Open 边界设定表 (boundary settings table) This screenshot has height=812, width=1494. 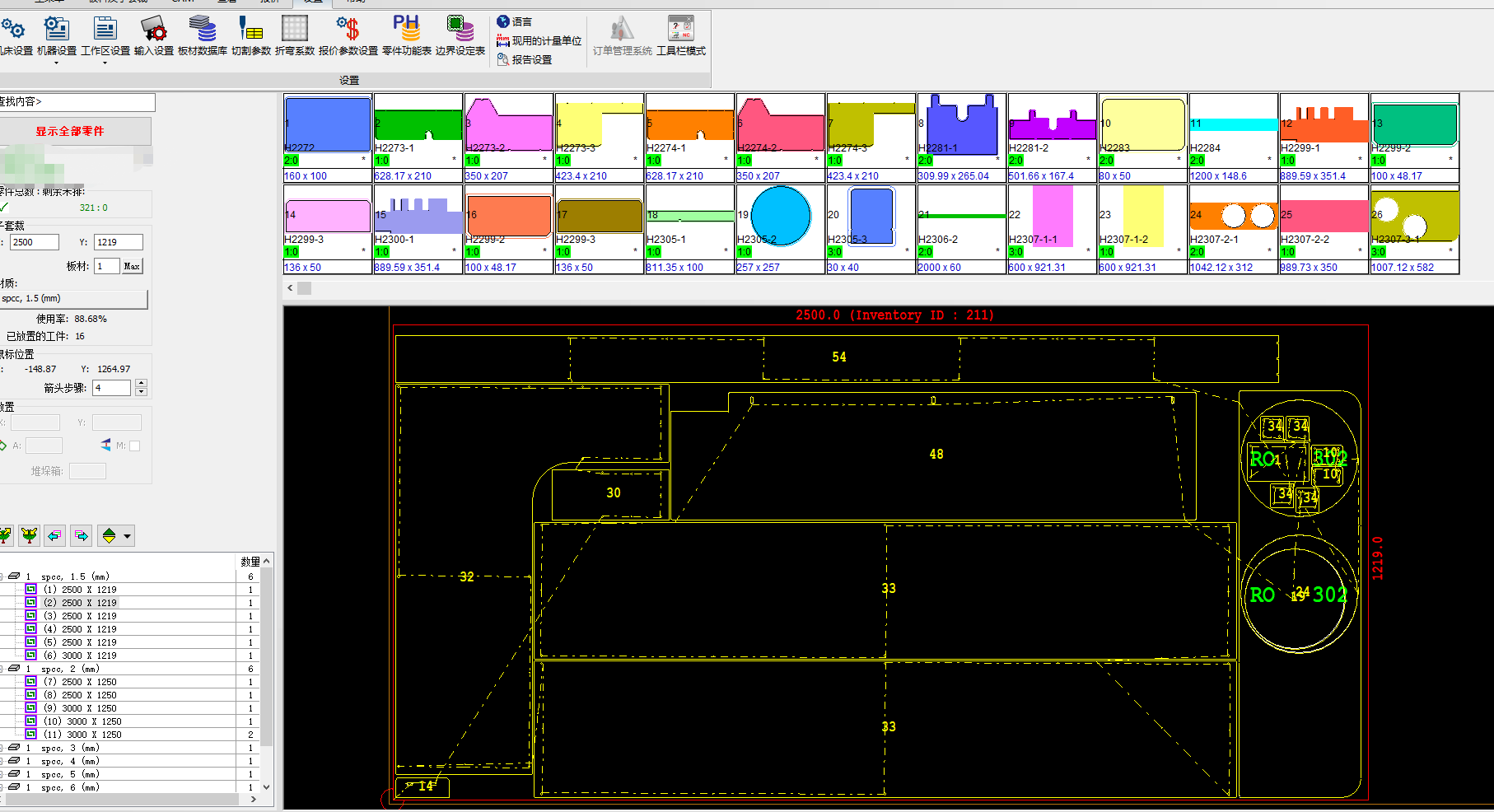(x=460, y=36)
